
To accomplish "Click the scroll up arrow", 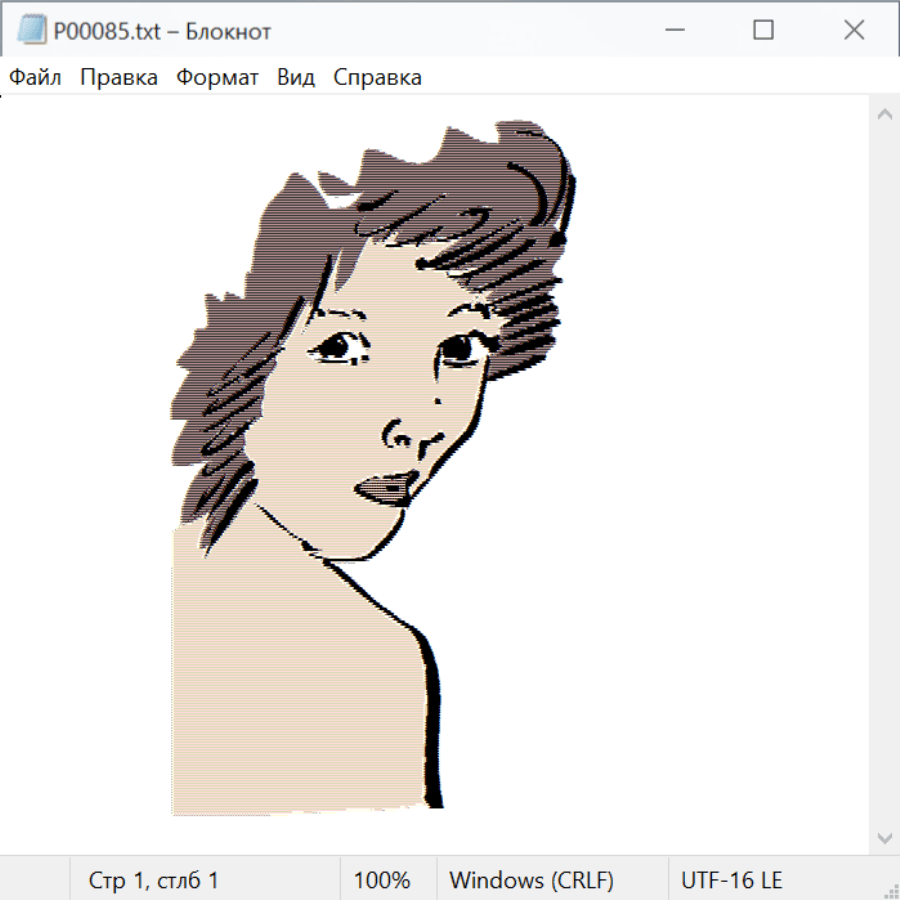I will click(x=884, y=115).
